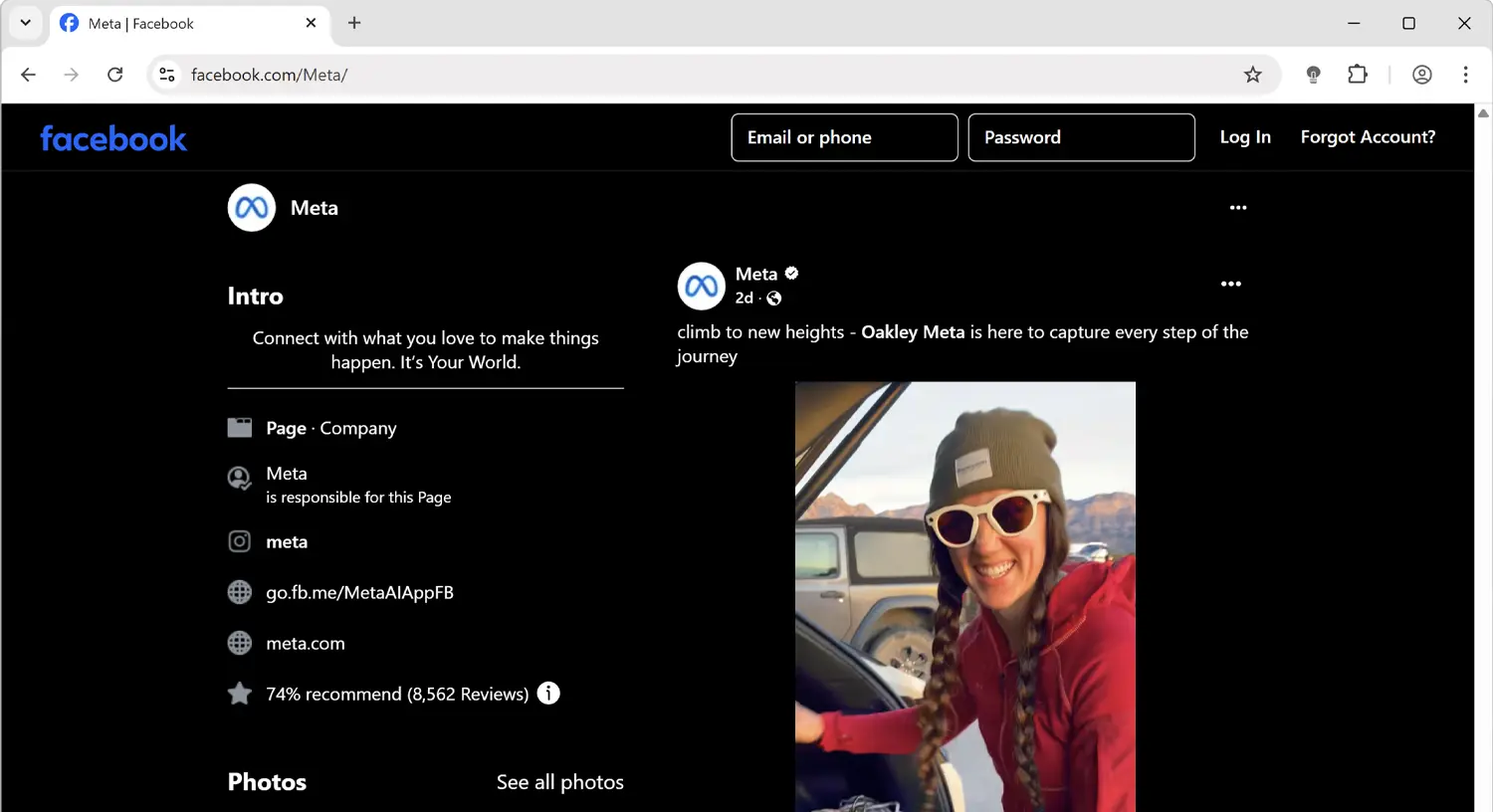The image size is (1493, 812).
Task: Click the Email or phone input field
Action: pyautogui.click(x=844, y=136)
